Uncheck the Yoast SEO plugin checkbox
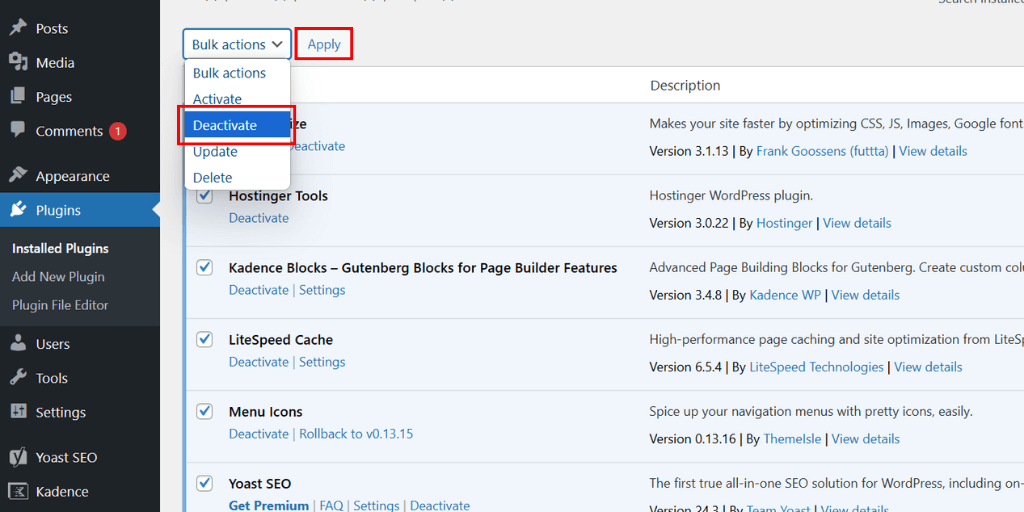This screenshot has width=1024, height=512. click(204, 483)
